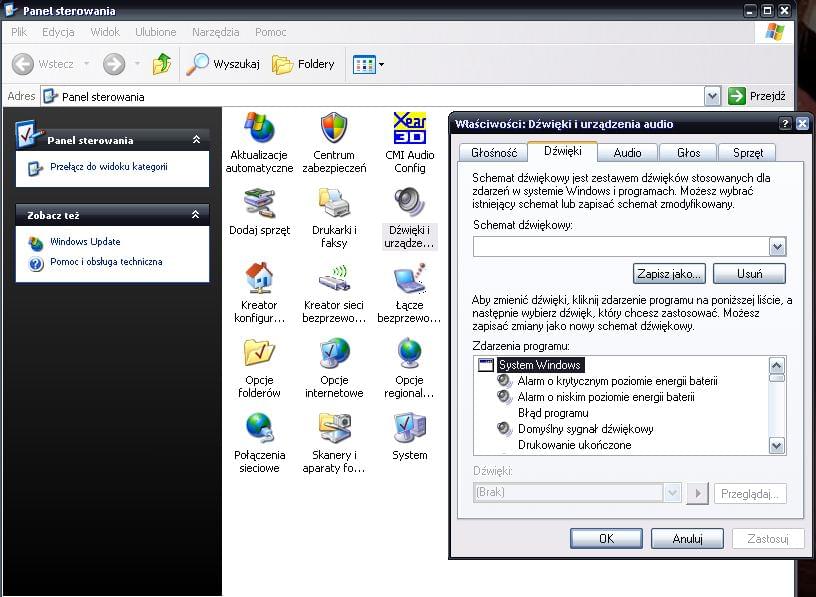816x597 pixels.
Task: Switch to the Głośność tab
Action: point(494,153)
